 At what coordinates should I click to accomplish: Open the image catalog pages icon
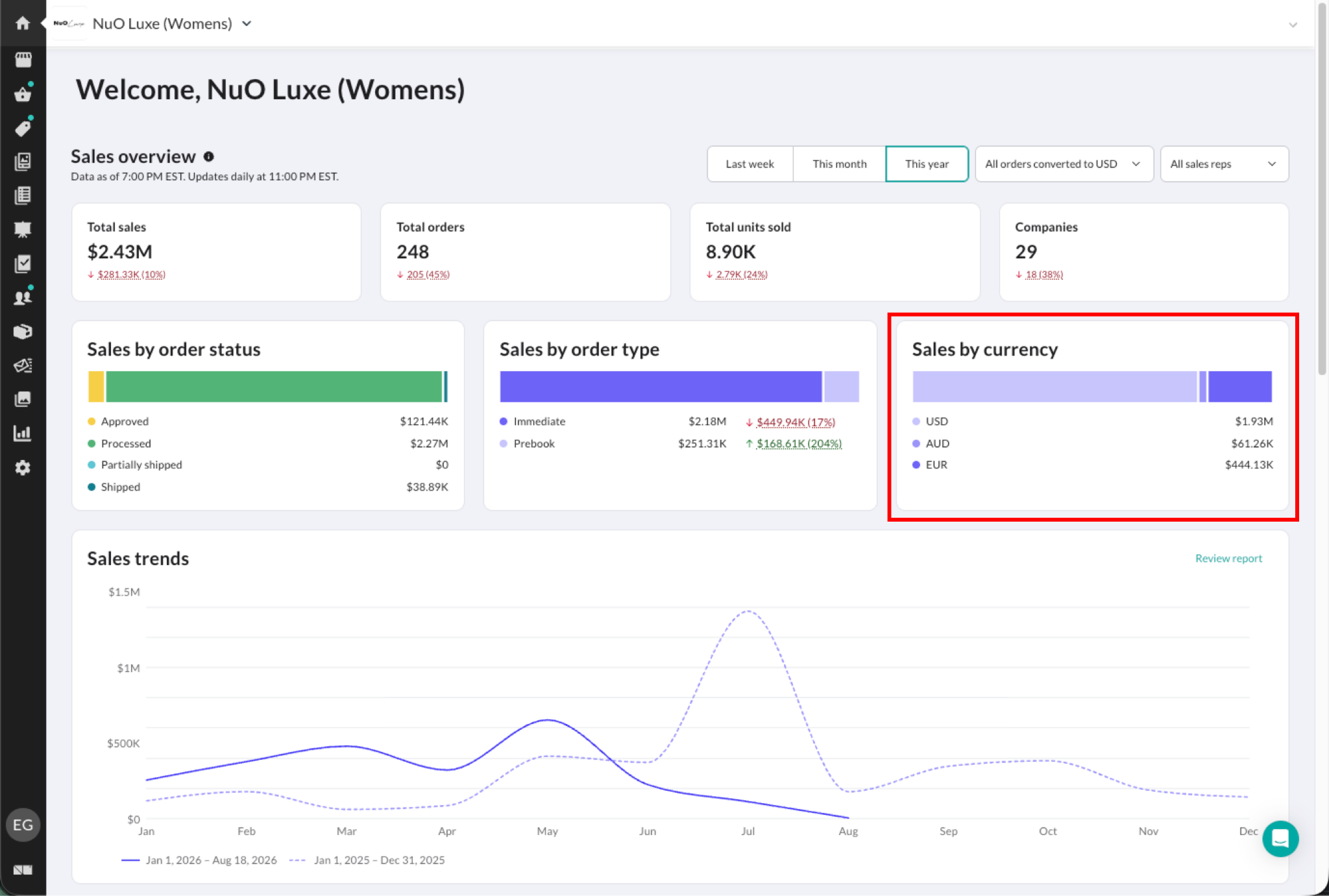(23, 162)
